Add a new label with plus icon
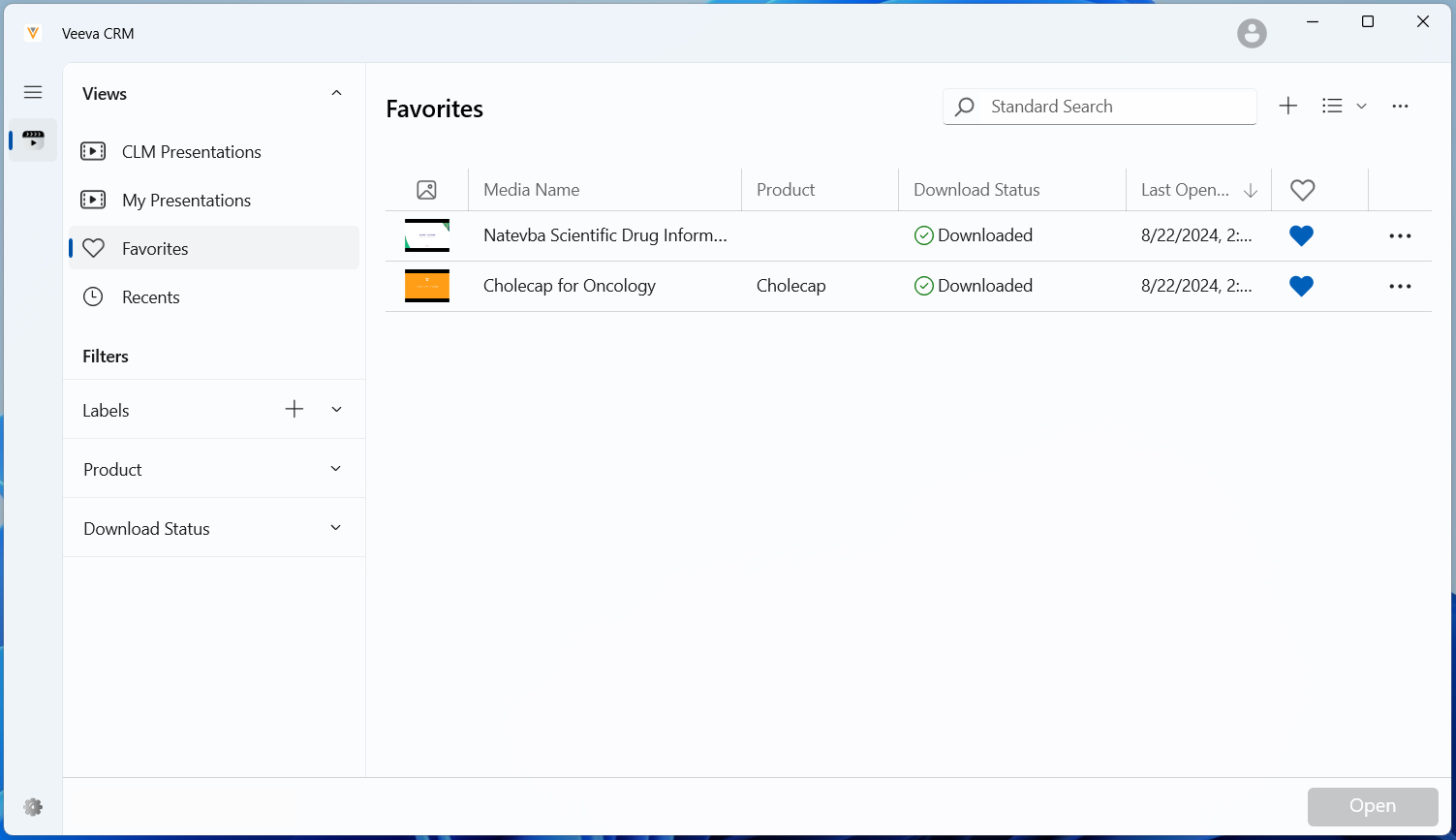The width and height of the screenshot is (1456, 840). pos(294,410)
